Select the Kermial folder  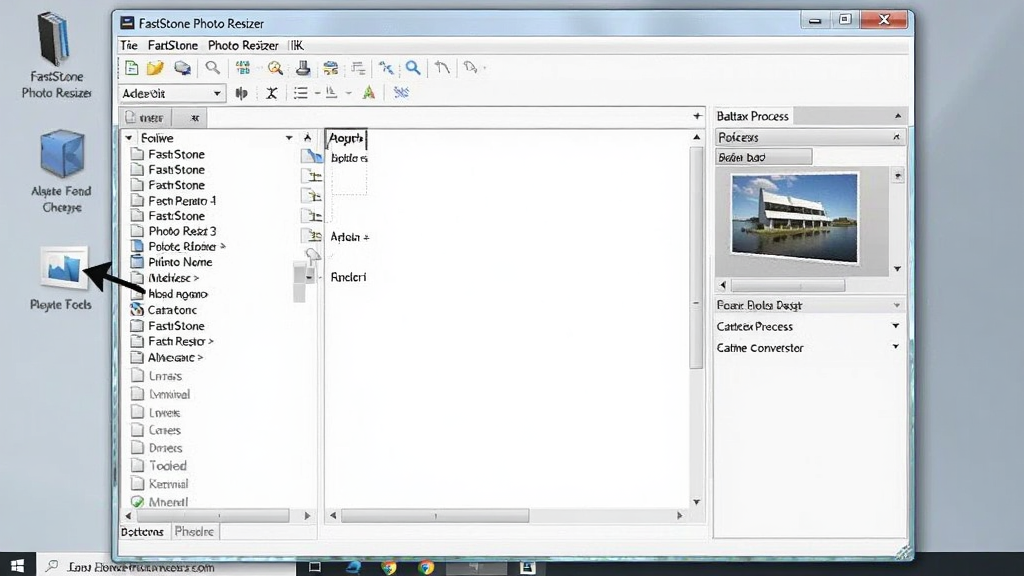click(159, 484)
